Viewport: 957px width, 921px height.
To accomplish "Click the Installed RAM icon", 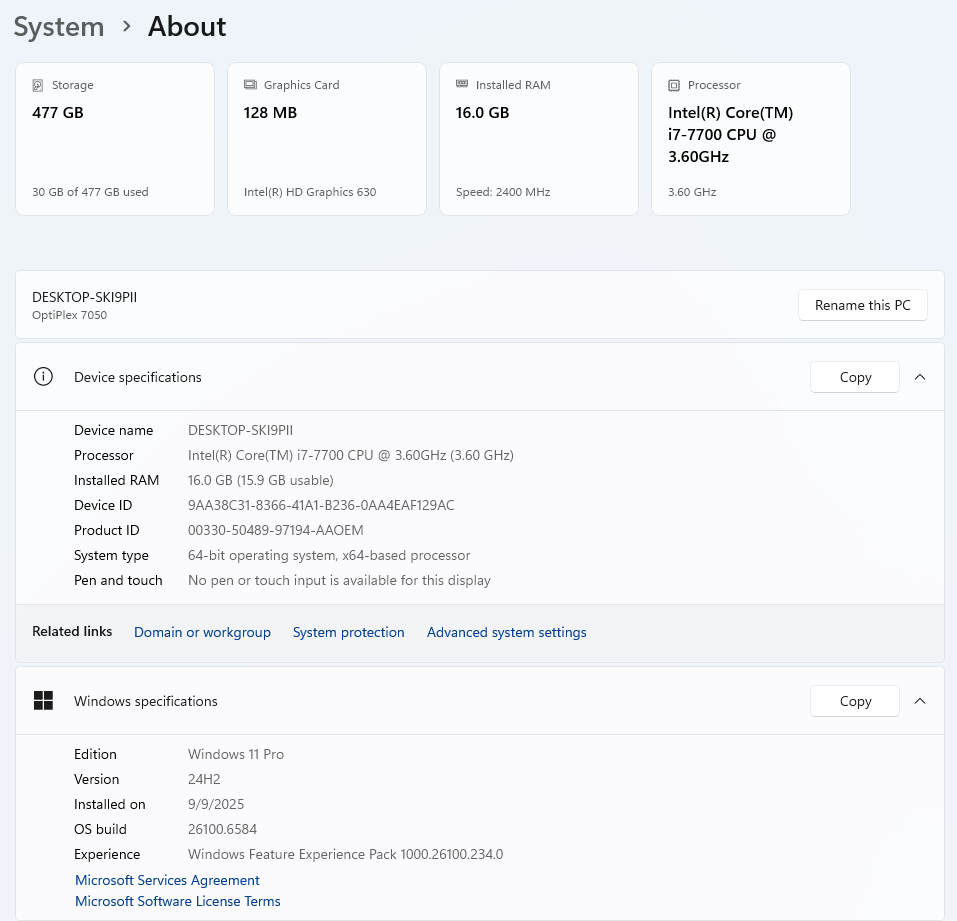I will coord(462,85).
